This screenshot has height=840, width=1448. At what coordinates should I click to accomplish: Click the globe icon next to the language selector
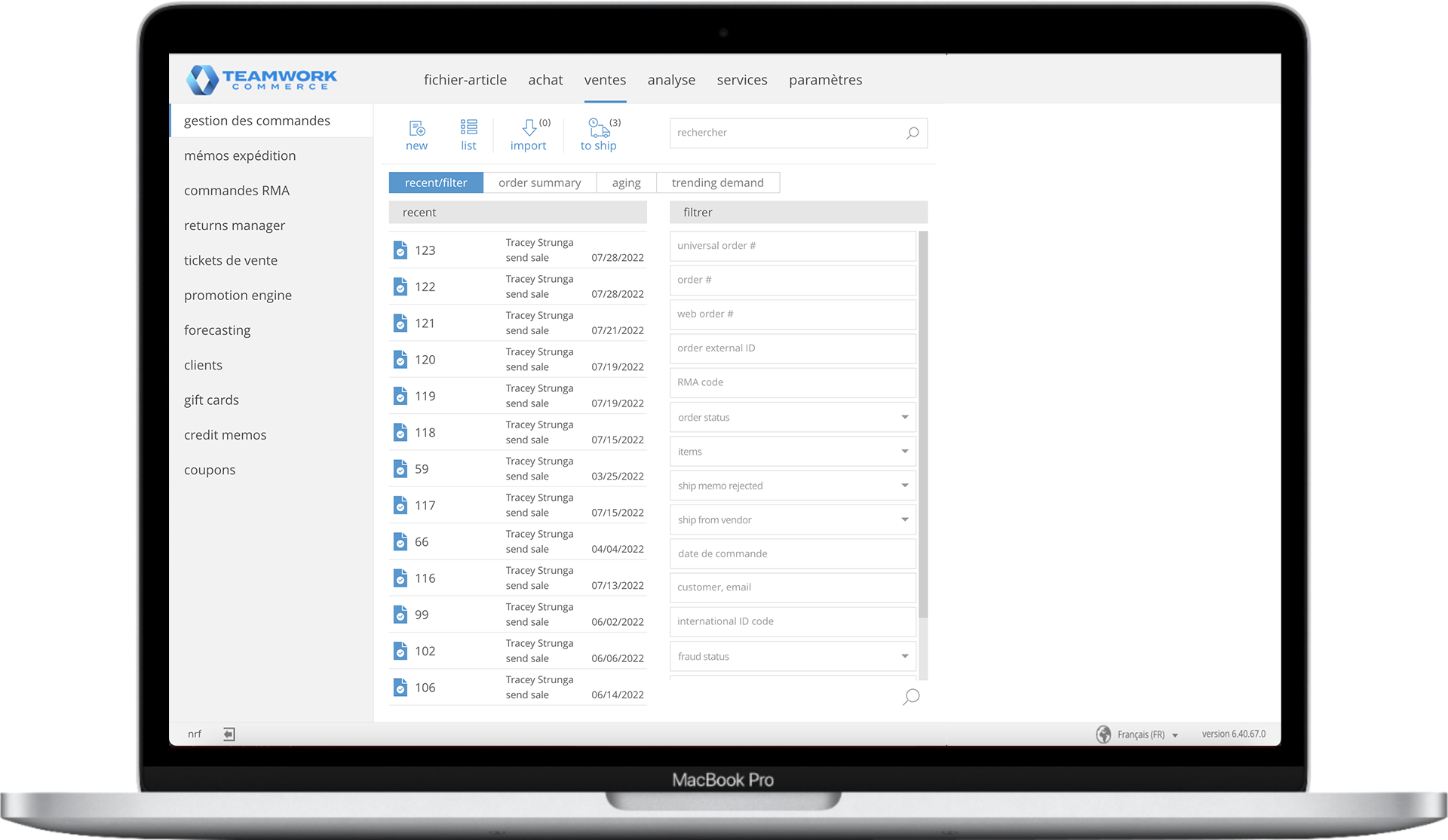pos(1104,734)
